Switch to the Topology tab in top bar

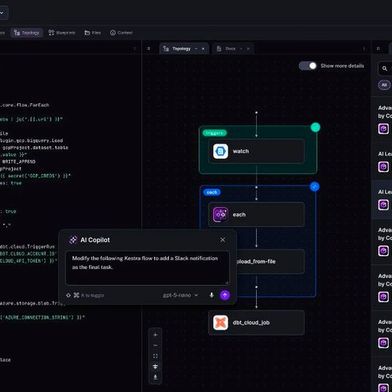(27, 33)
